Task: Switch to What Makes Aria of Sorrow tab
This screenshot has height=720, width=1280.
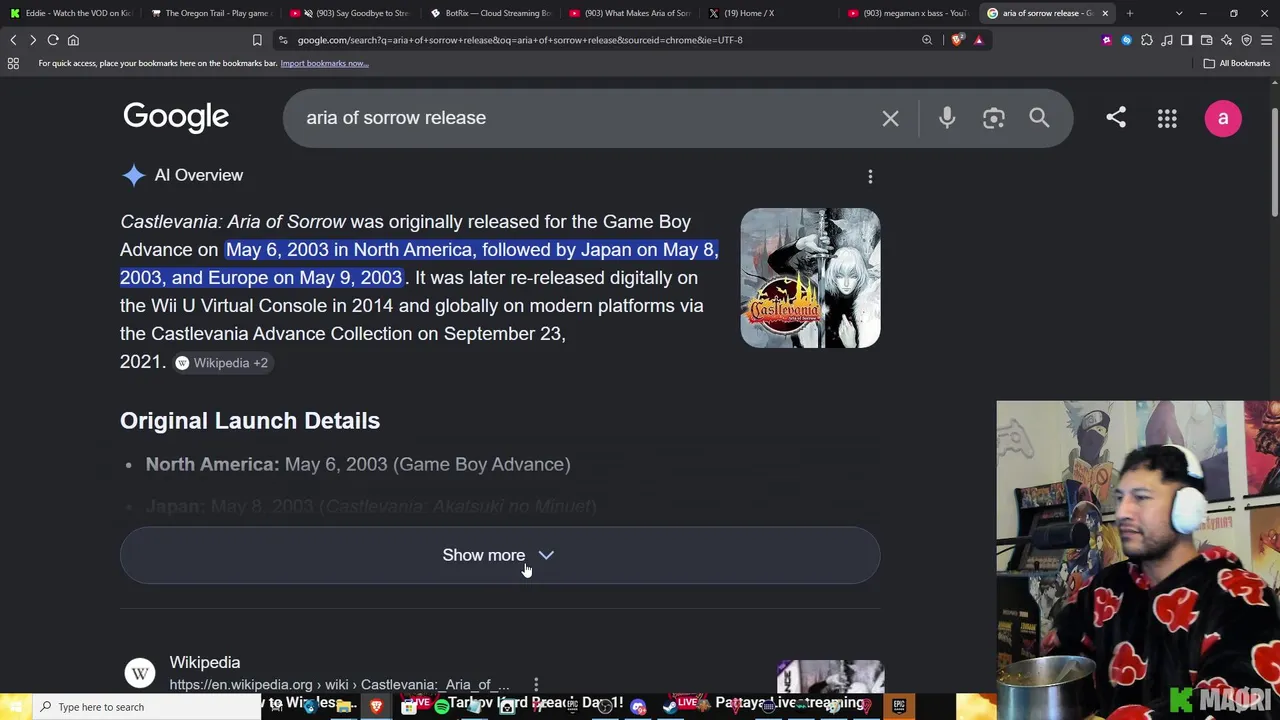Action: click(x=629, y=13)
